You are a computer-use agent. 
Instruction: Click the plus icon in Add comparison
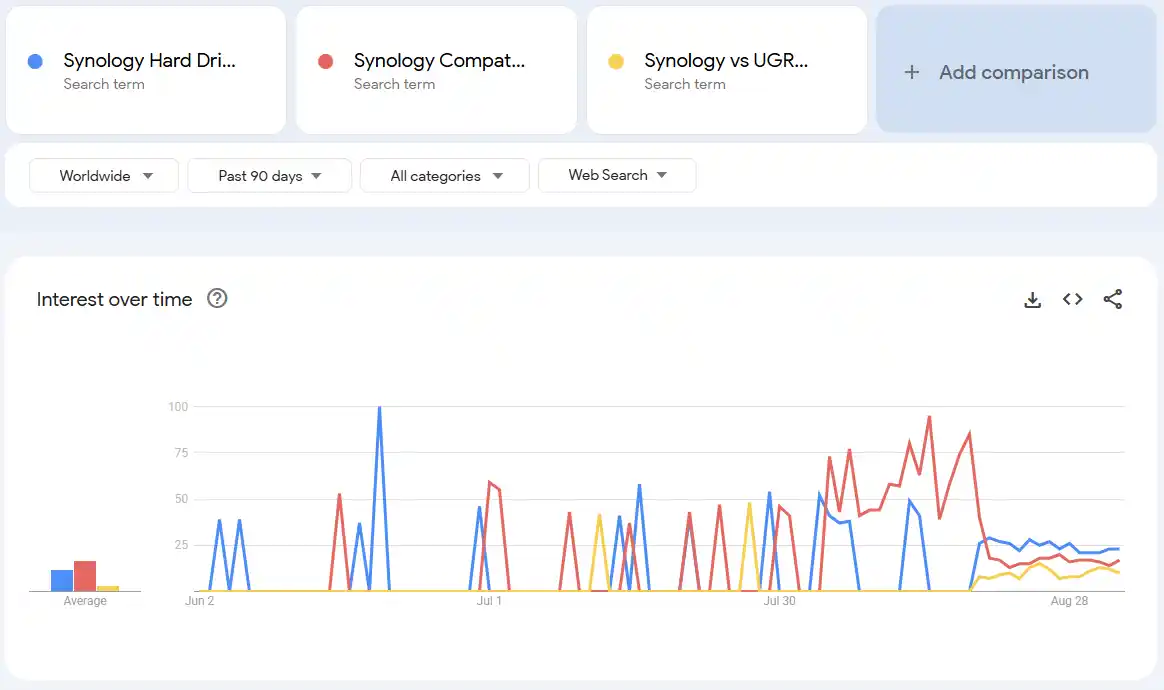912,72
